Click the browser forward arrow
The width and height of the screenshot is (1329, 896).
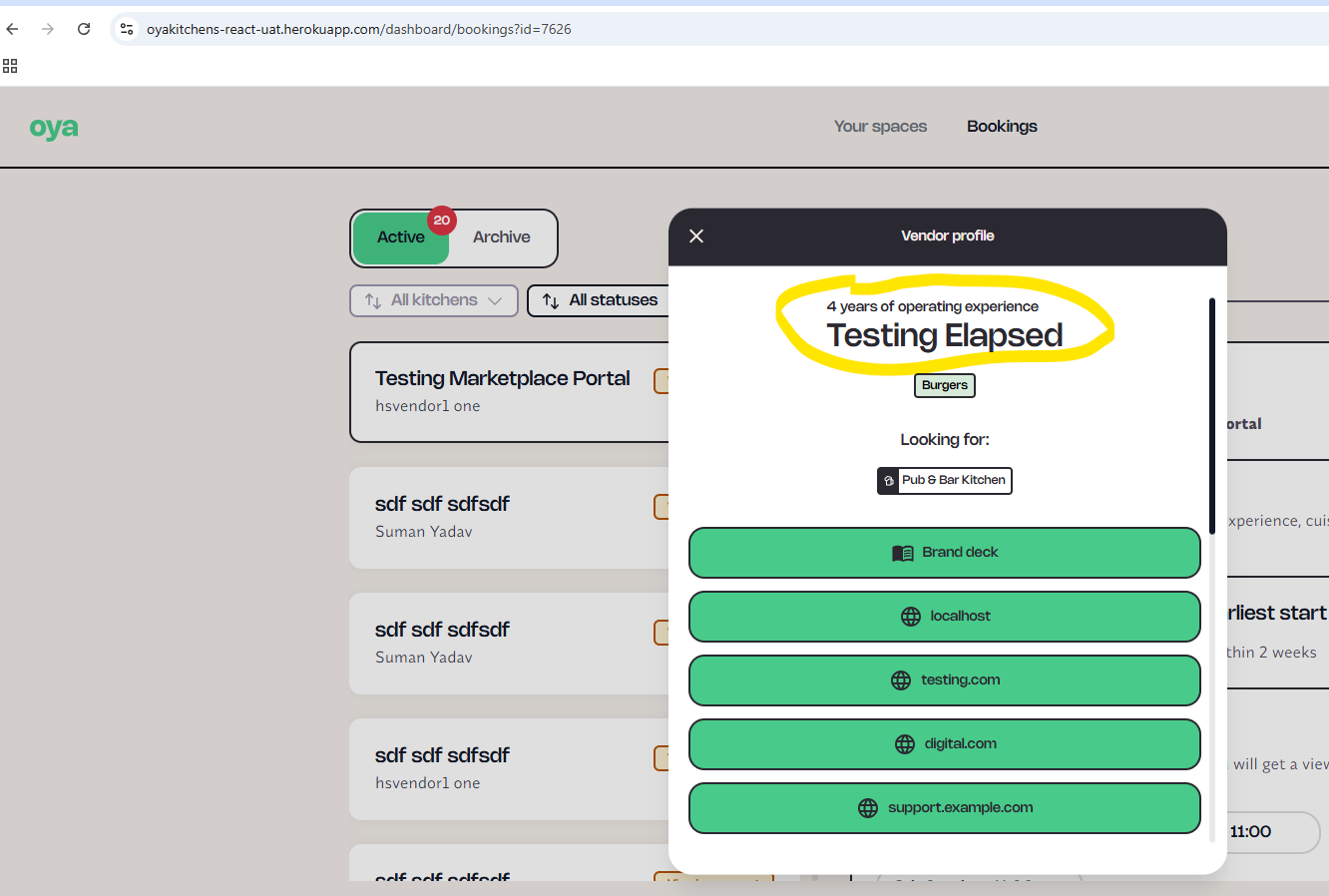(48, 29)
